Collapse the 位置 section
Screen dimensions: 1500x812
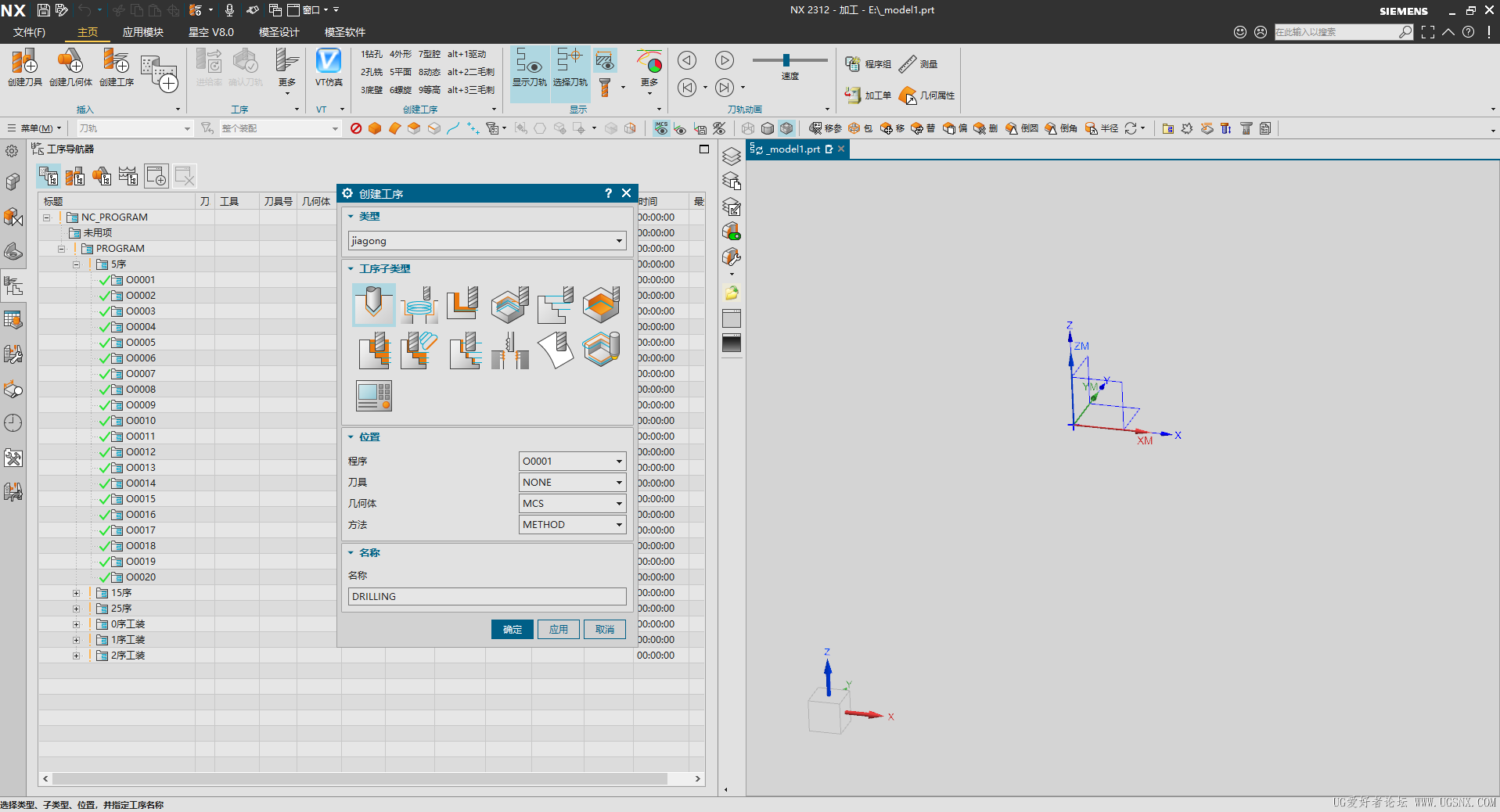(351, 437)
